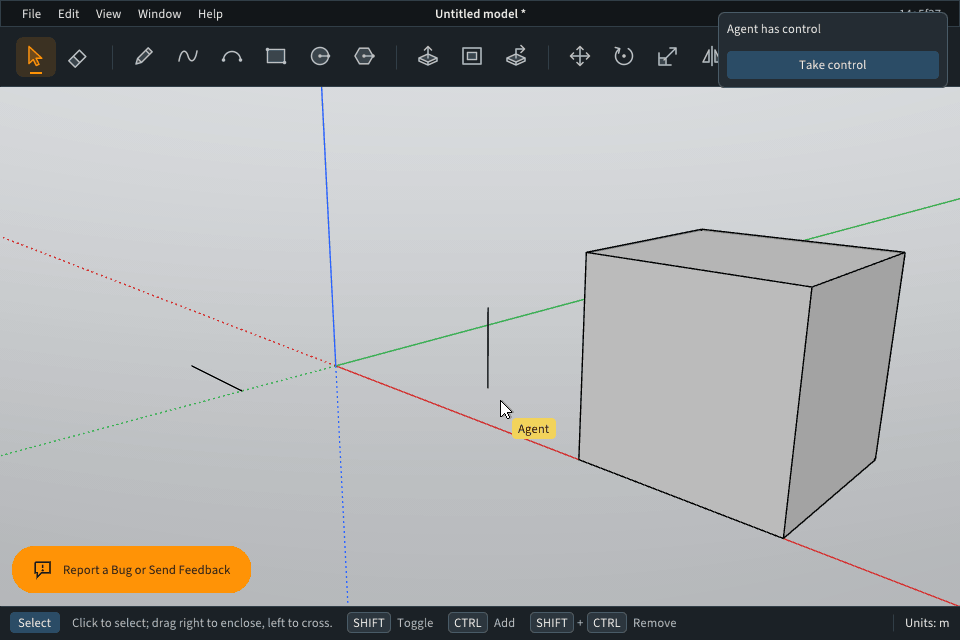This screenshot has width=960, height=640.
Task: Switch to the Arc tool
Action: click(x=231, y=57)
